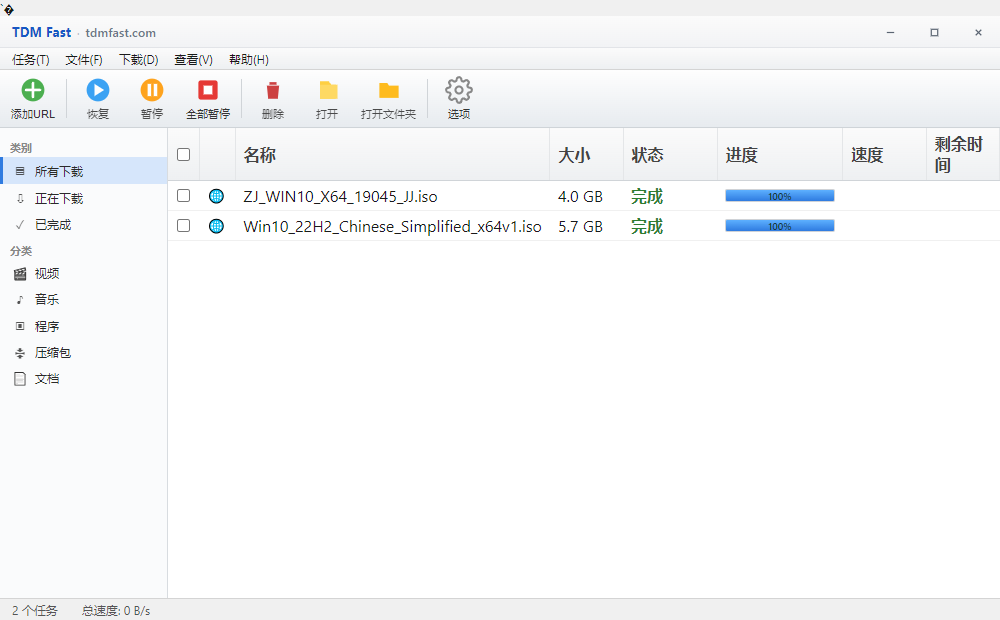Select the file name ZJ_WIN10_X64_19045_JJ.iso
1000x620 pixels.
click(340, 196)
